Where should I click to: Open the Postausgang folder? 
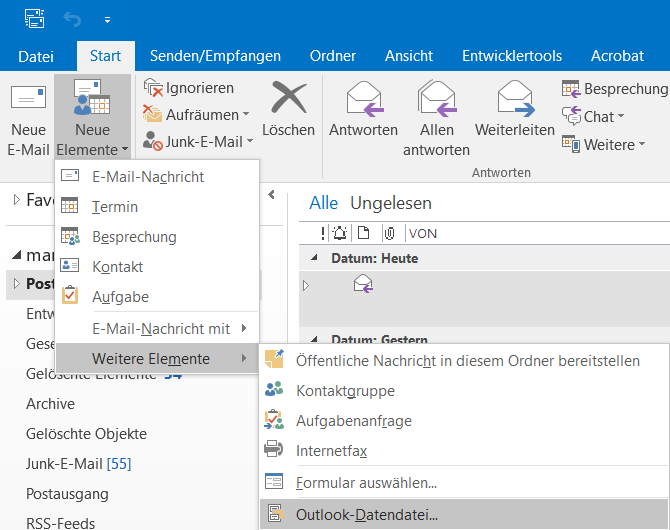pos(67,494)
